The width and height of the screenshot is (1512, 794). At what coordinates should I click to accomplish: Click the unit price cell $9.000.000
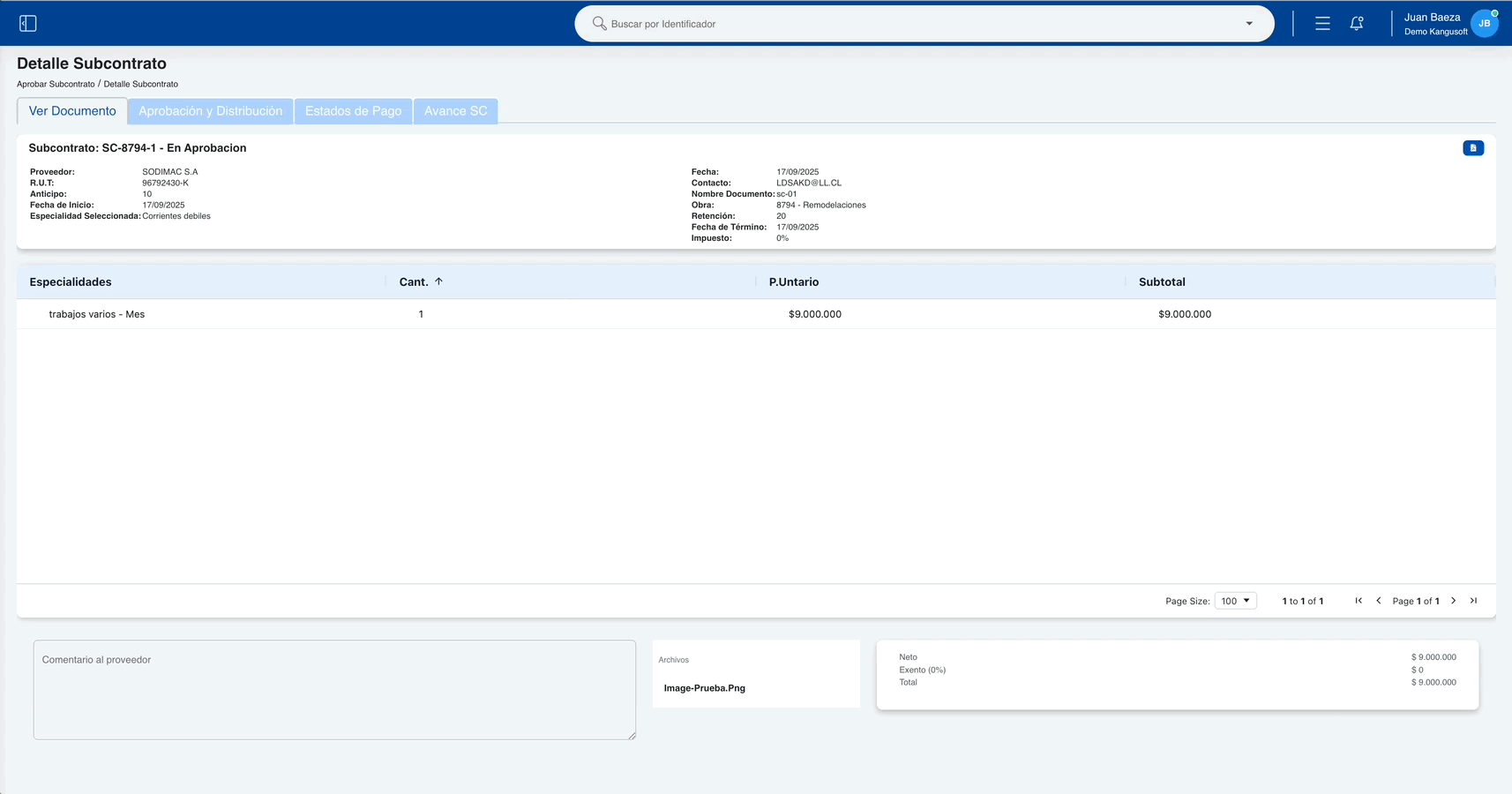coord(815,314)
